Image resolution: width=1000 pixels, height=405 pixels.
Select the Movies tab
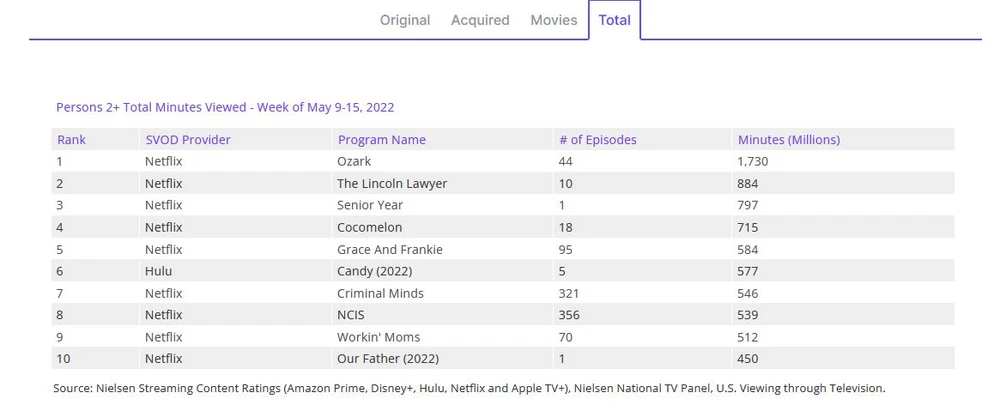[x=553, y=20]
